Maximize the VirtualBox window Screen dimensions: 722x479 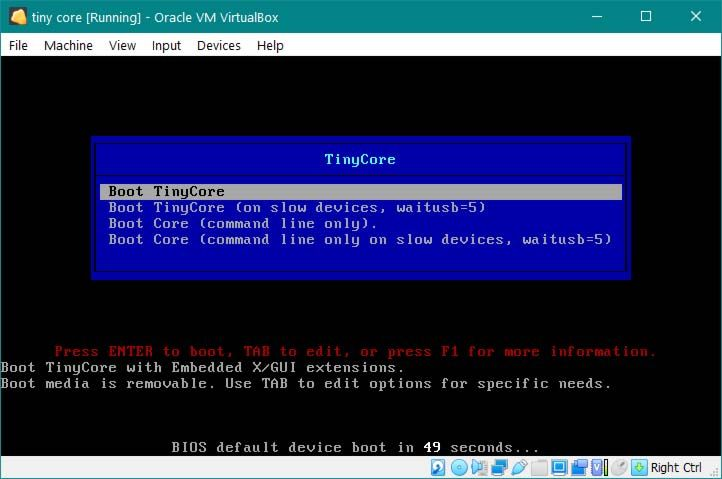[x=646, y=17]
